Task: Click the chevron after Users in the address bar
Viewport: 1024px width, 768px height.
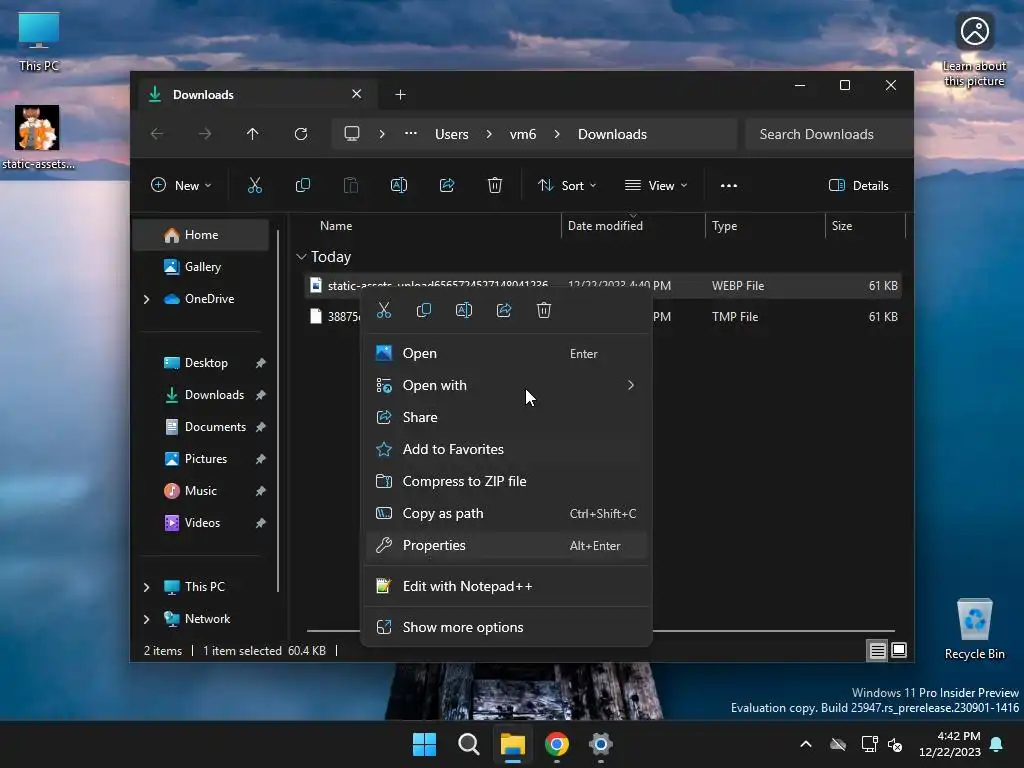Action: pos(489,134)
